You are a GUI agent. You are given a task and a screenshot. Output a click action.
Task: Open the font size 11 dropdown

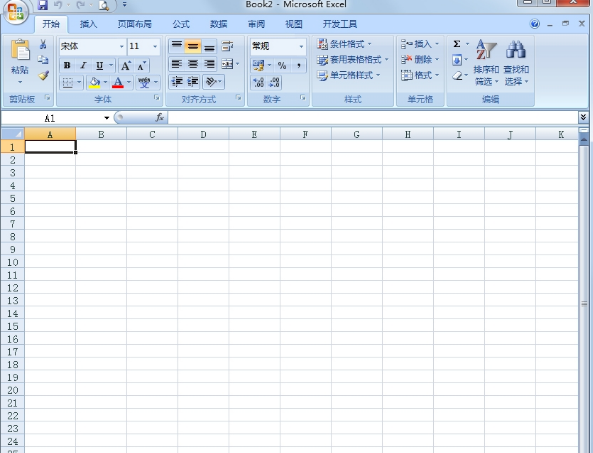click(155, 47)
